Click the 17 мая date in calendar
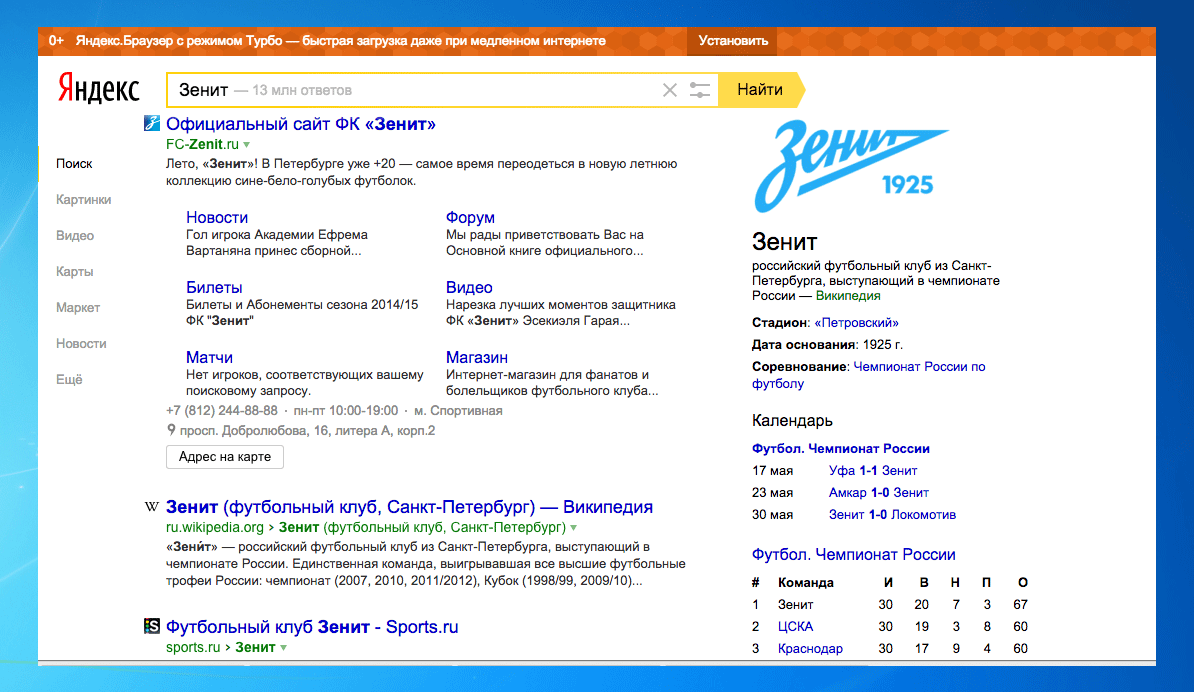The image size is (1194, 692). pos(772,471)
